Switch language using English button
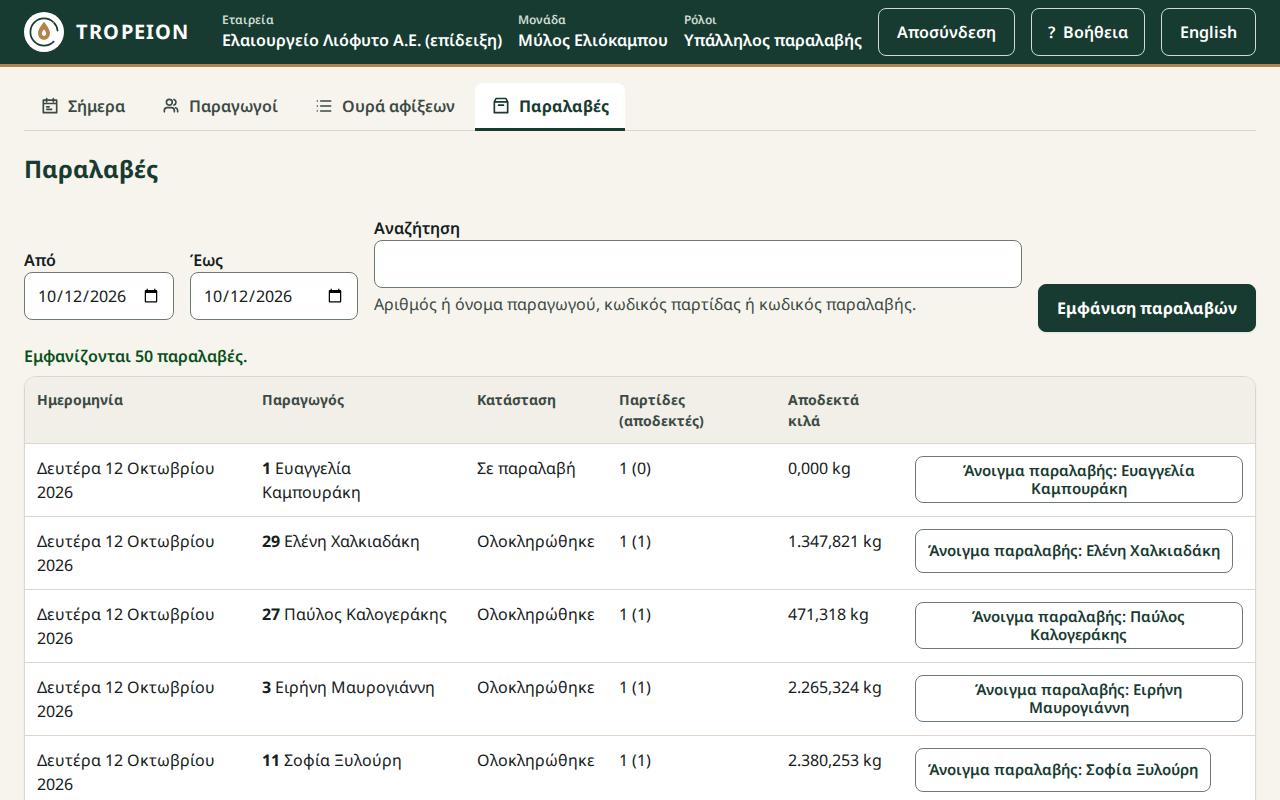The height and width of the screenshot is (800, 1280). pyautogui.click(x=1208, y=32)
